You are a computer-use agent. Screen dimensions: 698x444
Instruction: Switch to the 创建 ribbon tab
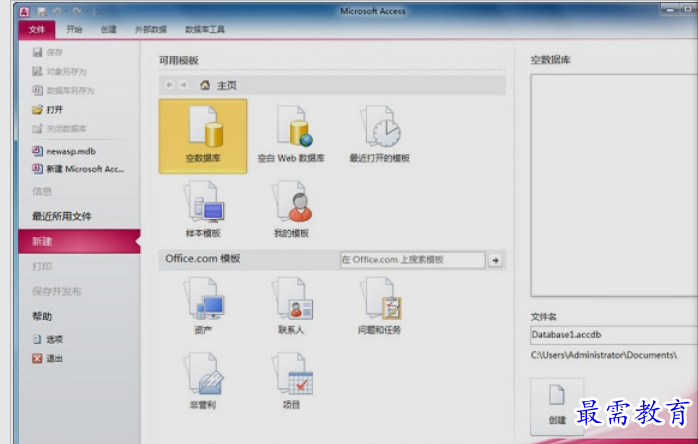(x=108, y=29)
